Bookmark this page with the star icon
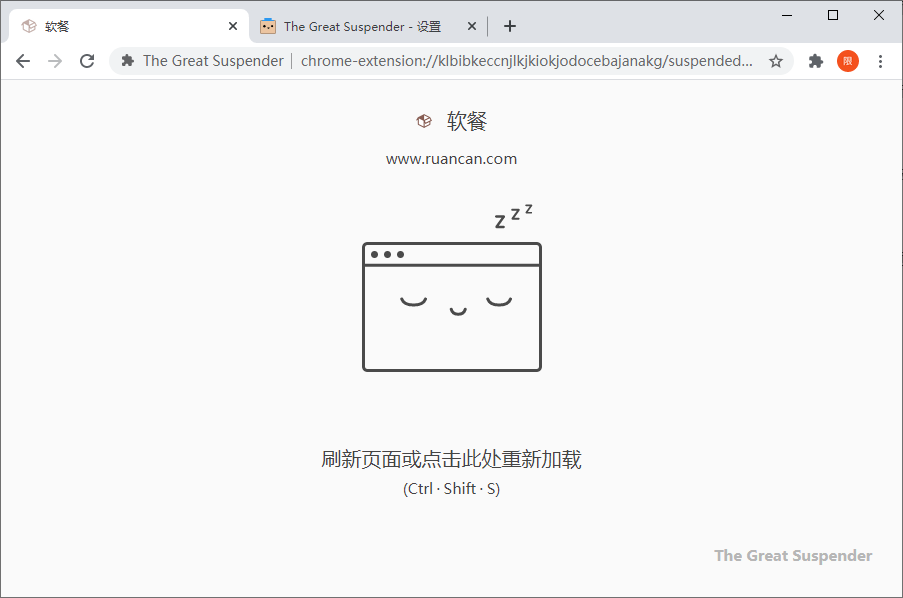This screenshot has width=903, height=598. 776,61
